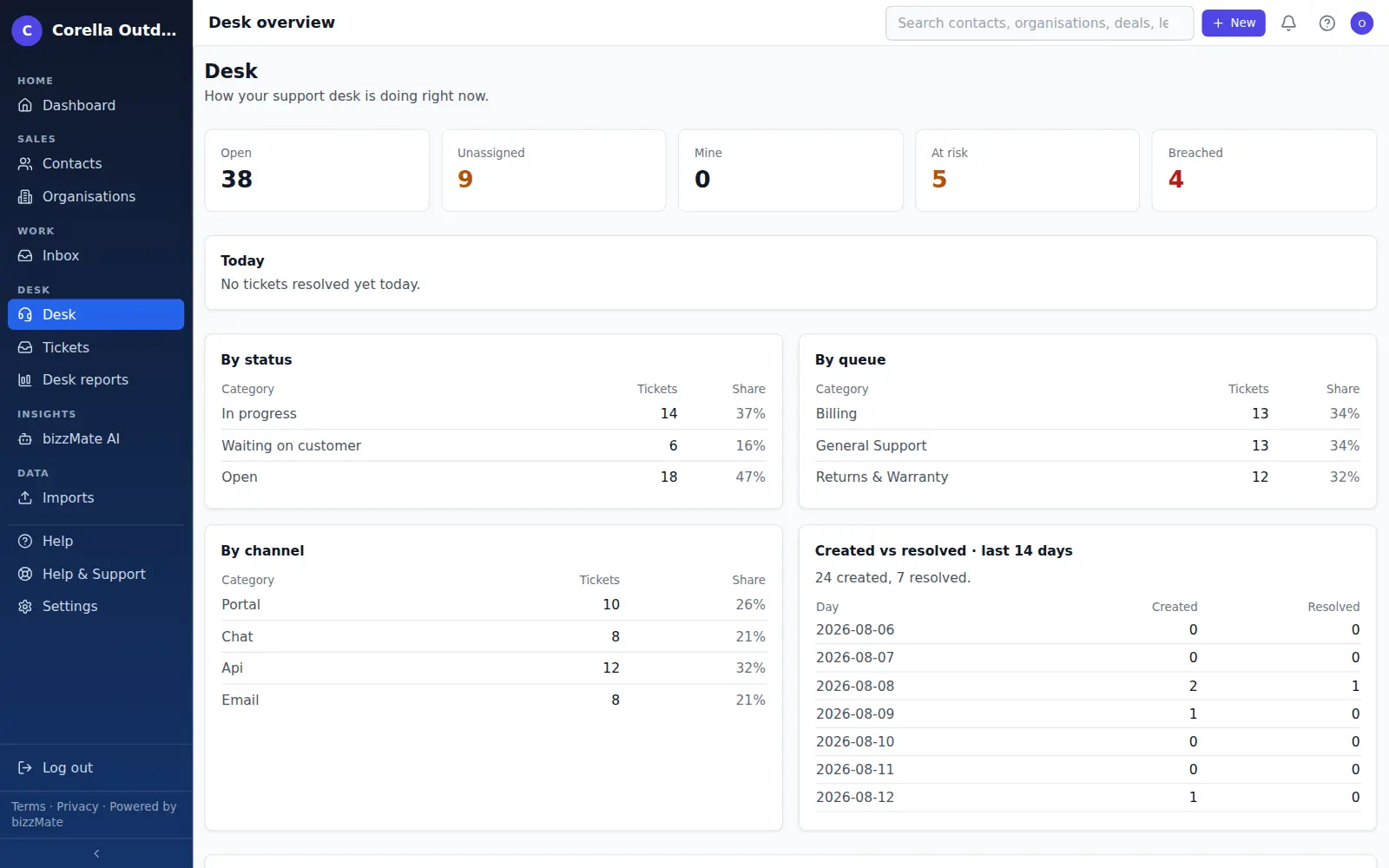This screenshot has height=868, width=1389.
Task: Go to Dashboard in sidebar
Action: click(x=95, y=105)
